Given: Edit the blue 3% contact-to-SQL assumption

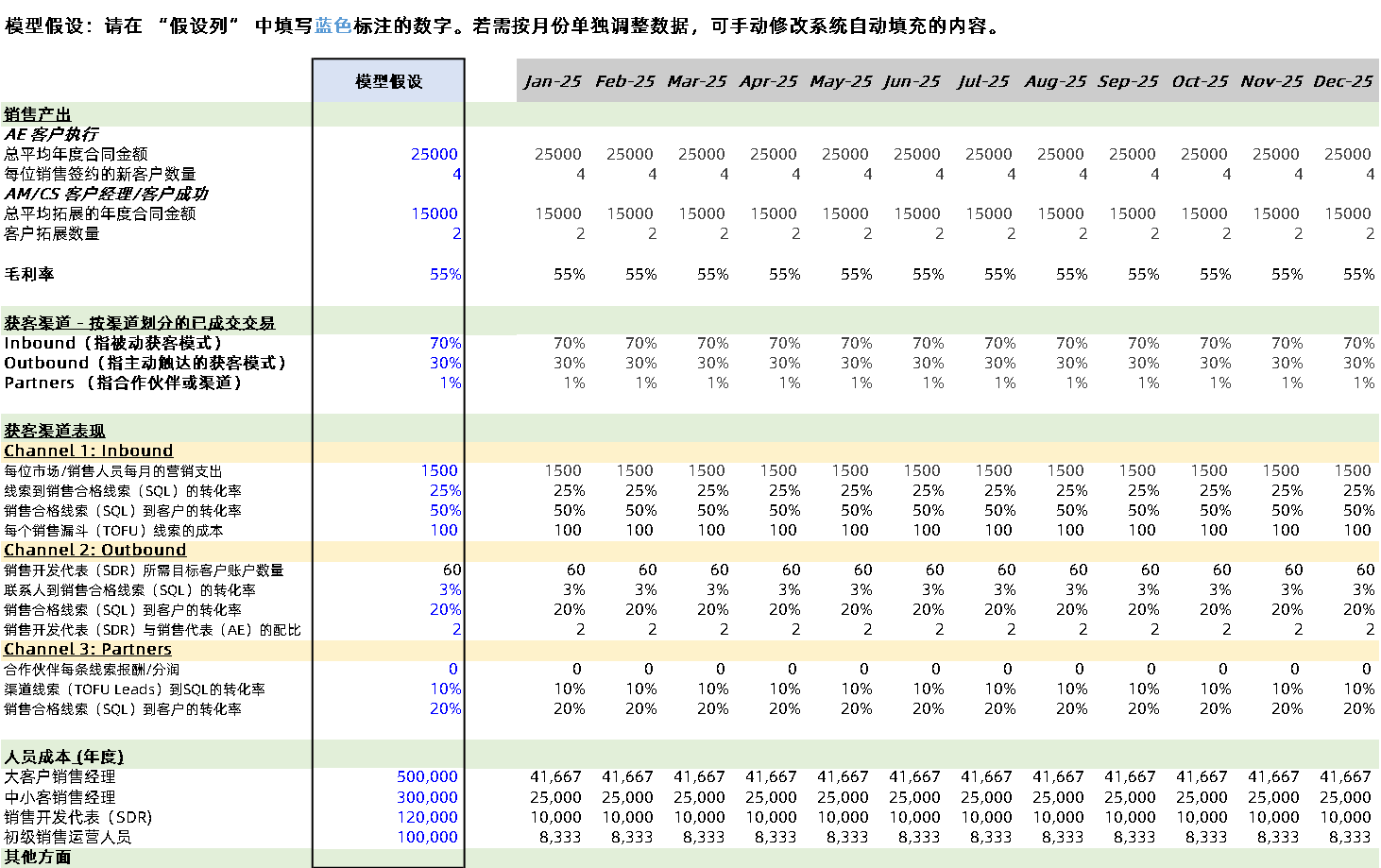Looking at the screenshot, I should coord(450,589).
